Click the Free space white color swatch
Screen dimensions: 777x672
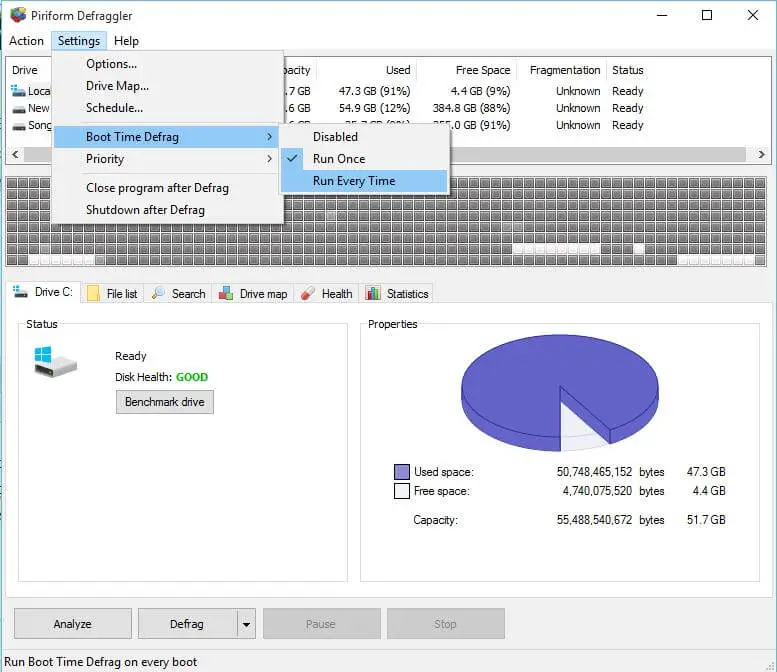click(402, 491)
